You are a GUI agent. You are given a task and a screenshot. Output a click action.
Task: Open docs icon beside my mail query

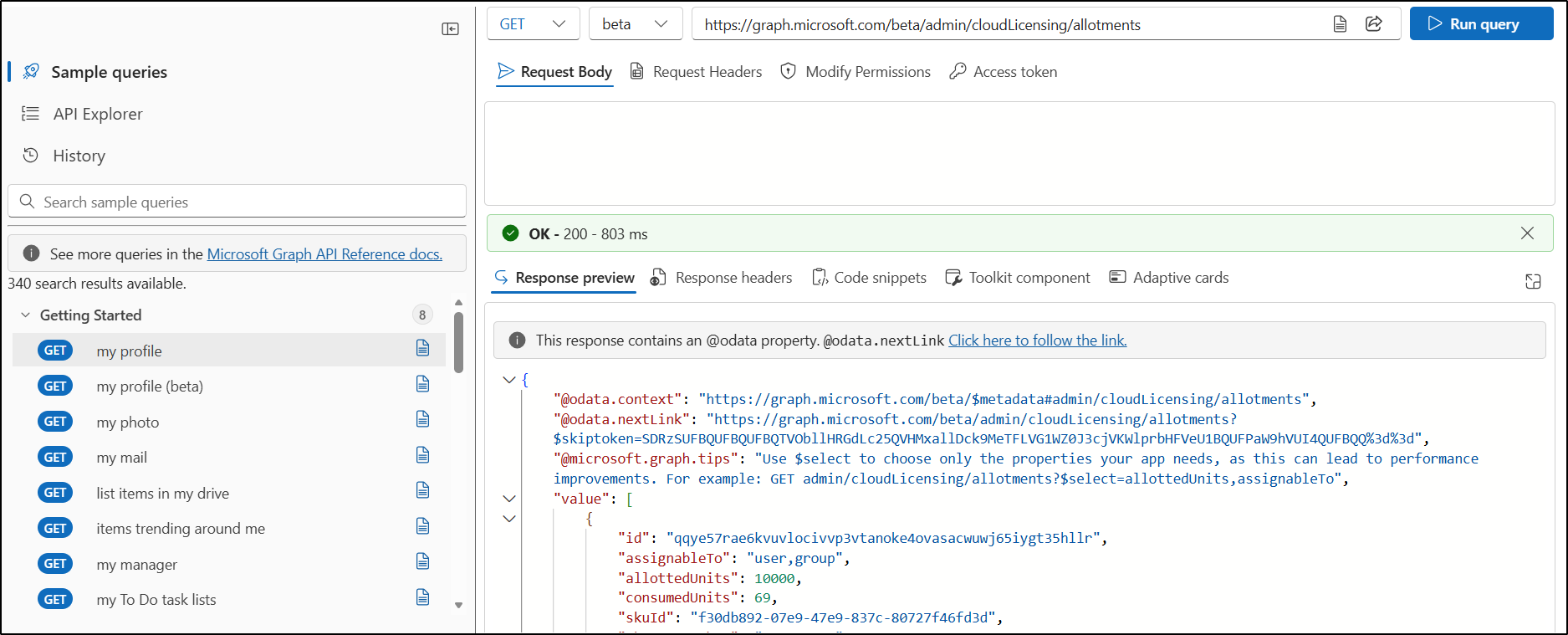point(423,455)
